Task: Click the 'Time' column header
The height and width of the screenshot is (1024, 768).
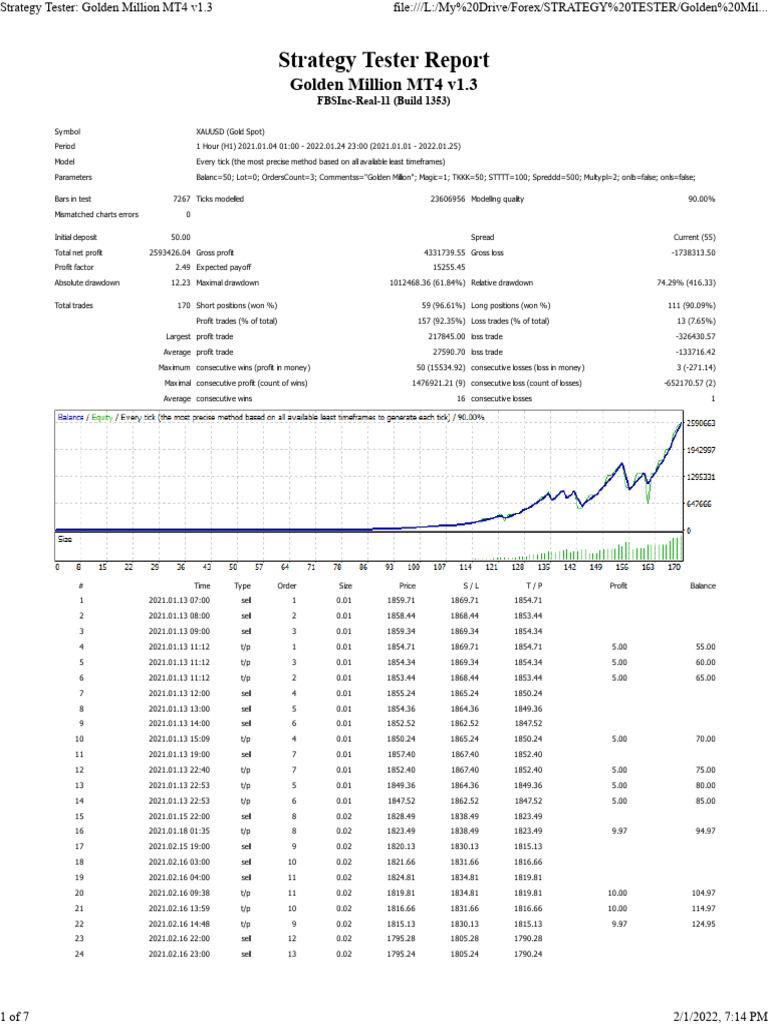Action: tap(202, 586)
